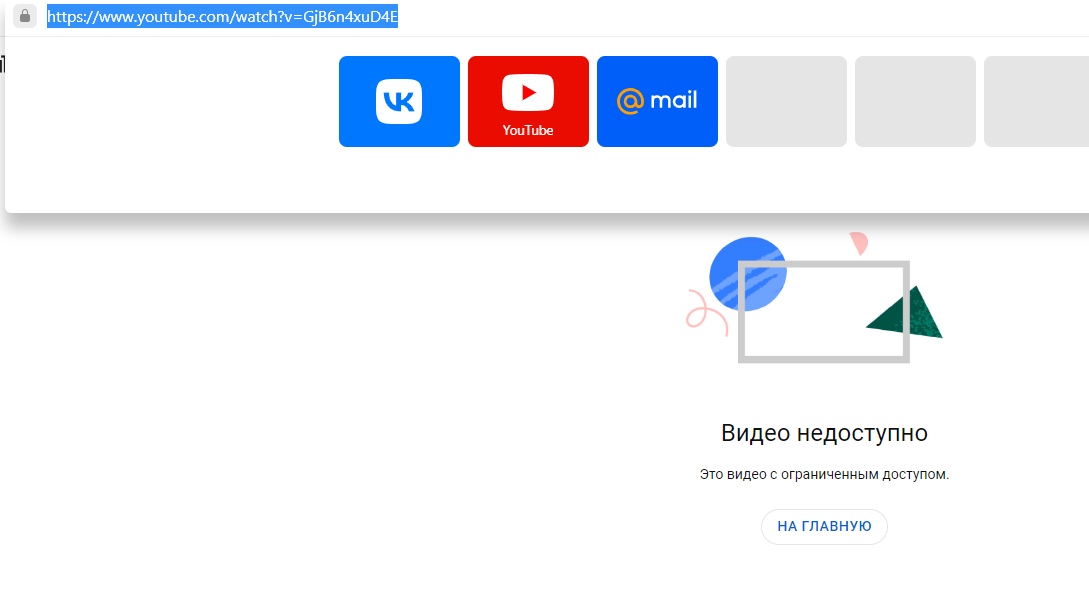This screenshot has width=1089, height=610.
Task: Click the white VK logo inside the blue tile
Action: tap(399, 101)
